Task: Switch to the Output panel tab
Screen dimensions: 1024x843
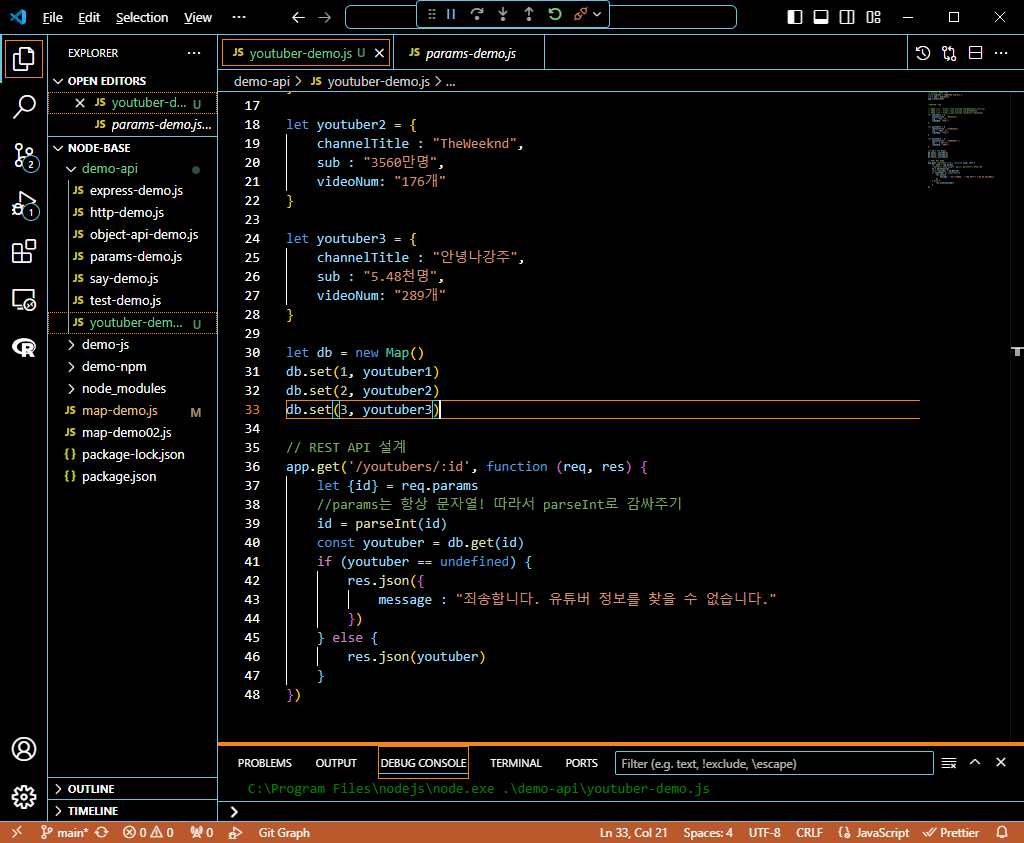Action: tap(336, 763)
